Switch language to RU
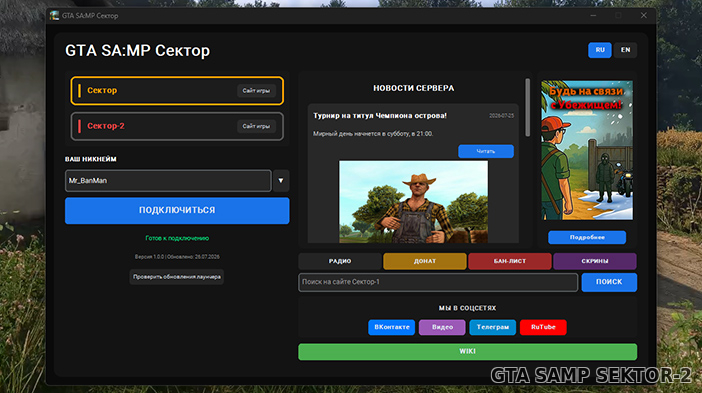The width and height of the screenshot is (702, 393). 599,50
